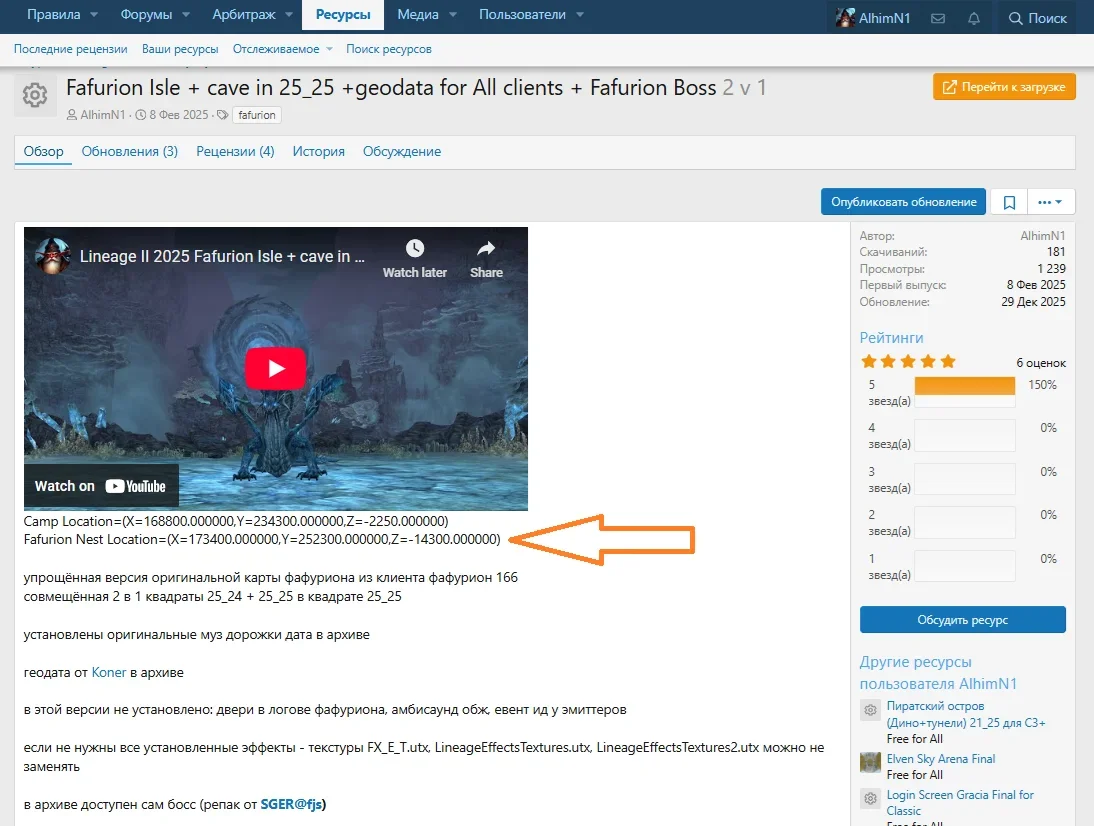Open Login Screen Gracia Final link
The image size is (1094, 826).
click(960, 802)
